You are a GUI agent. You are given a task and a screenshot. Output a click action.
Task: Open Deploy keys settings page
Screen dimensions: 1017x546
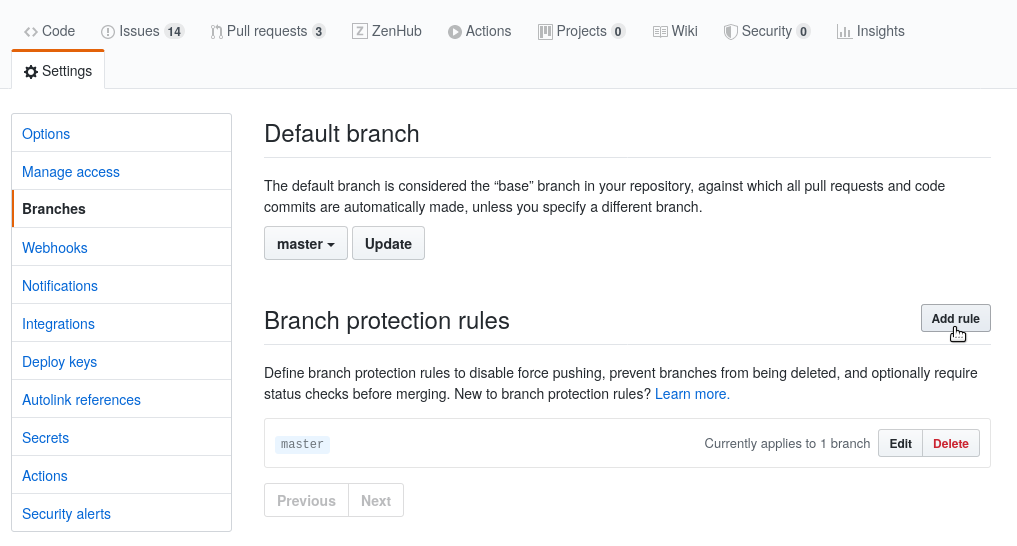(121, 361)
